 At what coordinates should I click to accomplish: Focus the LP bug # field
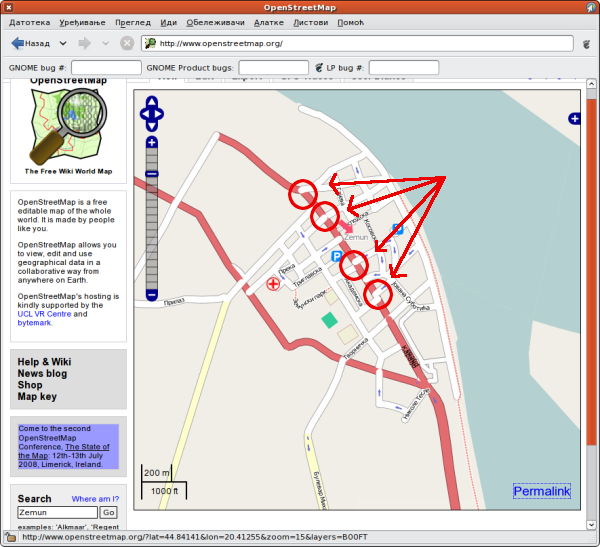[404, 68]
